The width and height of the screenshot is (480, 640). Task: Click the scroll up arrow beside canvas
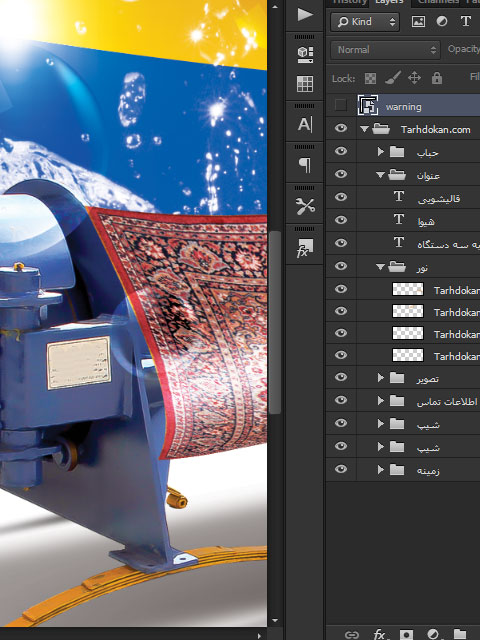click(275, 7)
